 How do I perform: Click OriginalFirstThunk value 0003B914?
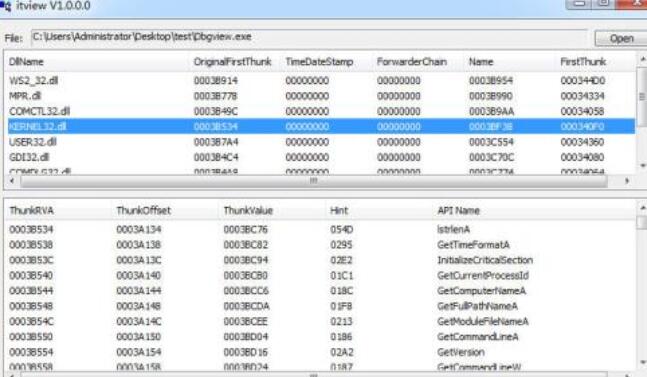coord(215,80)
